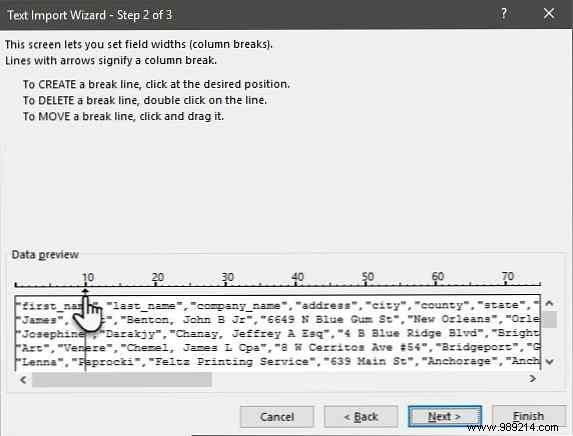Click the Cancel button
573x436 pixels.
(x=277, y=416)
